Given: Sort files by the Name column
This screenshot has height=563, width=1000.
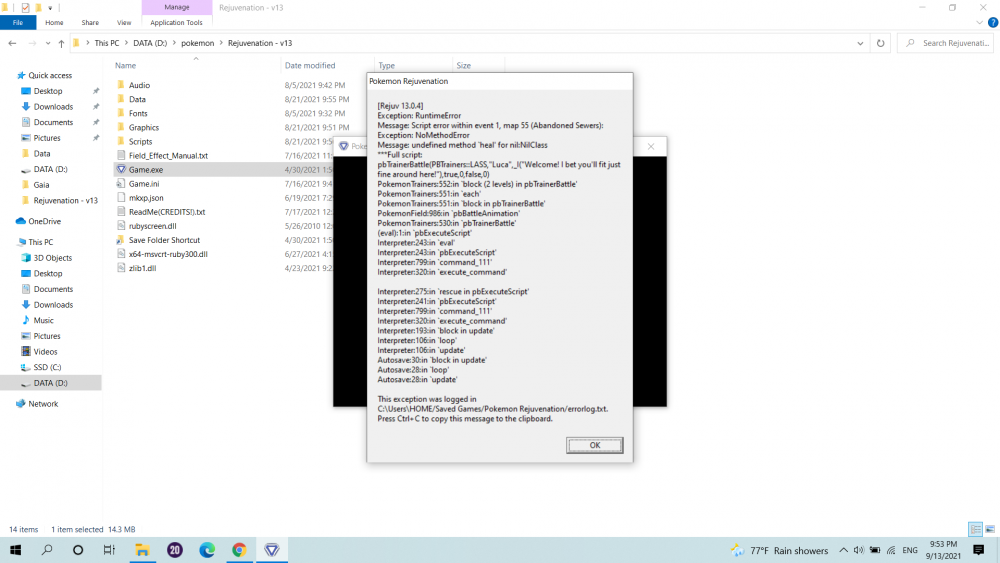Looking at the screenshot, I should tap(125, 65).
